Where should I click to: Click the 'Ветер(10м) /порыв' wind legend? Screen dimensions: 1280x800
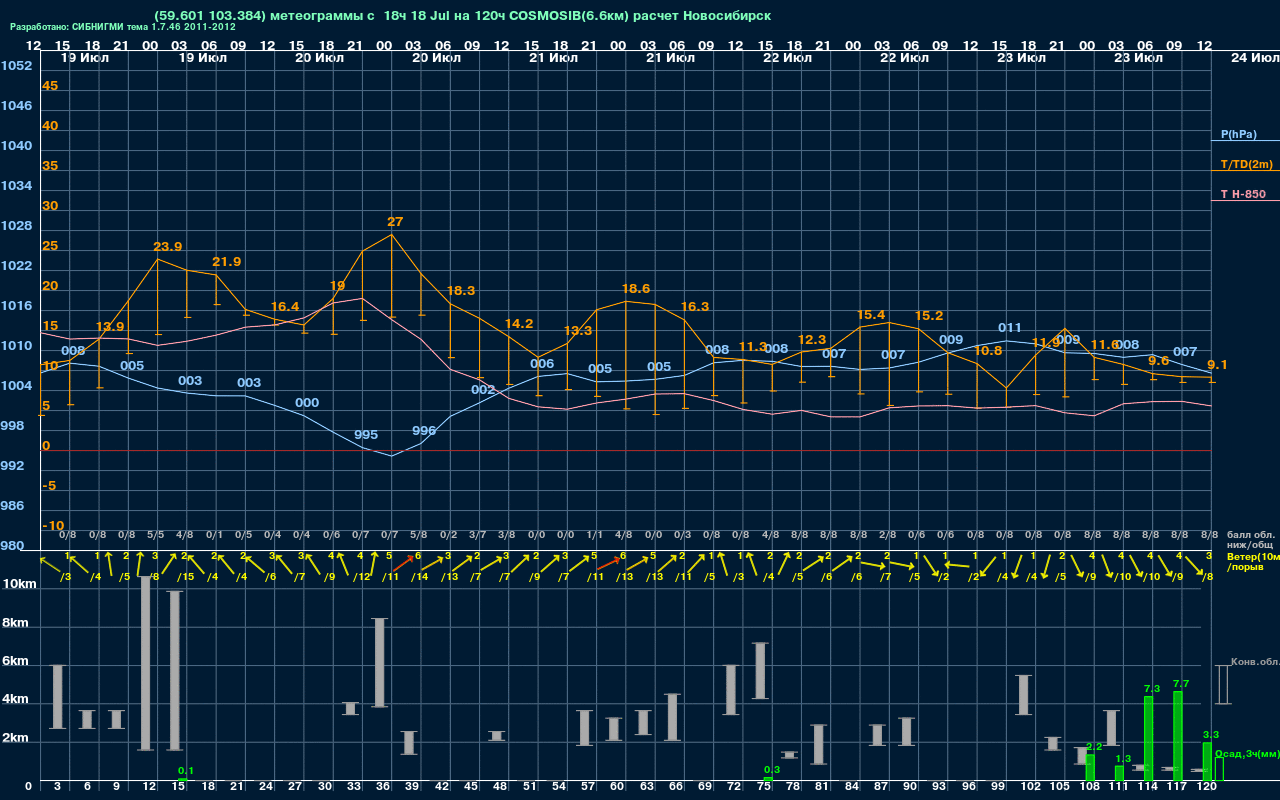click(1252, 561)
